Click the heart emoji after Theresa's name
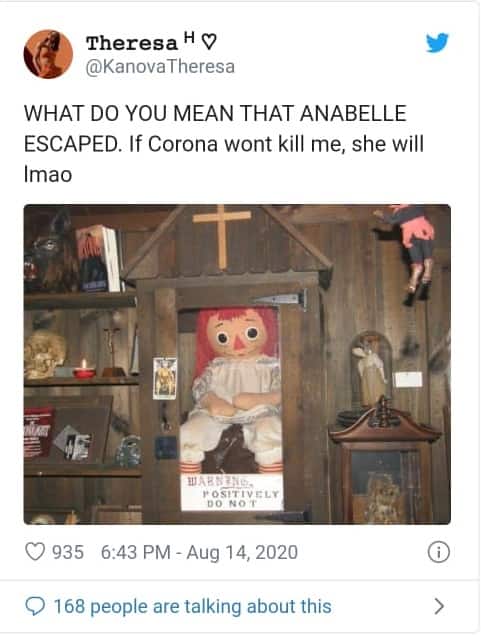 [x=209, y=42]
